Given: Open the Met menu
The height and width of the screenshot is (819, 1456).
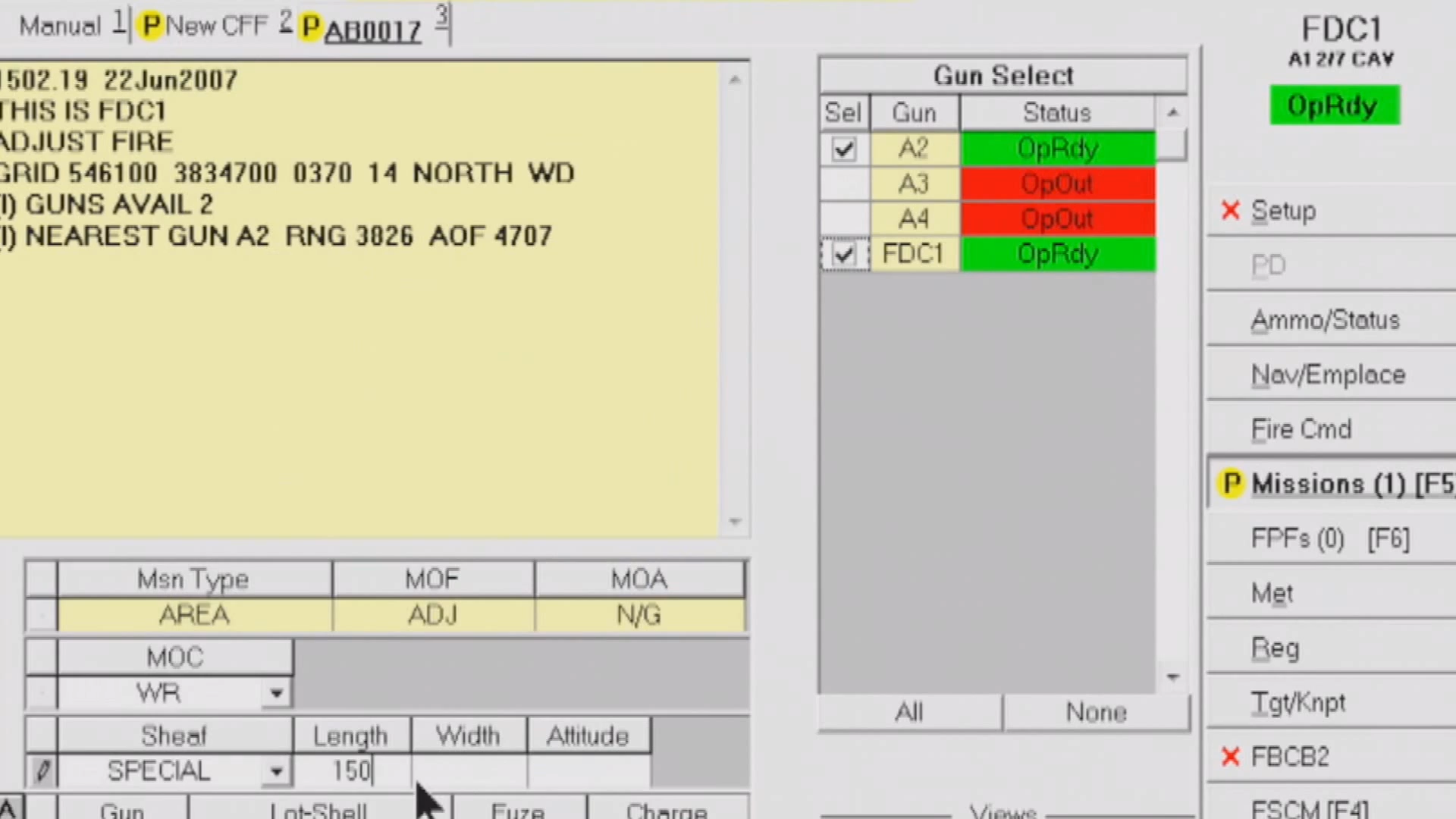Looking at the screenshot, I should tap(1332, 593).
